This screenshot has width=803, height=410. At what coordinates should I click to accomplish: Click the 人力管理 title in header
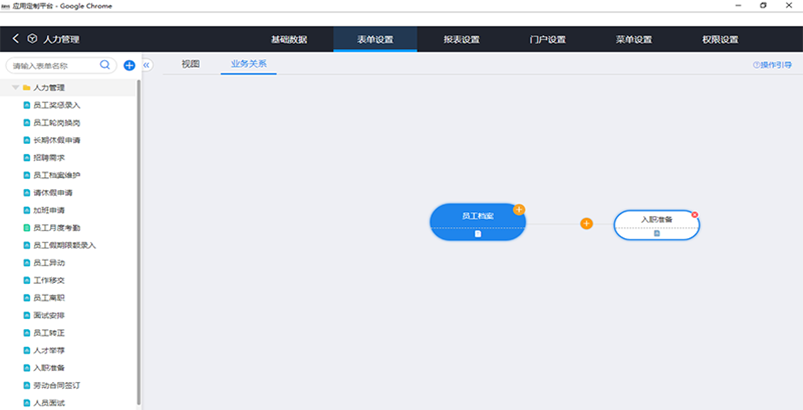(x=61, y=39)
